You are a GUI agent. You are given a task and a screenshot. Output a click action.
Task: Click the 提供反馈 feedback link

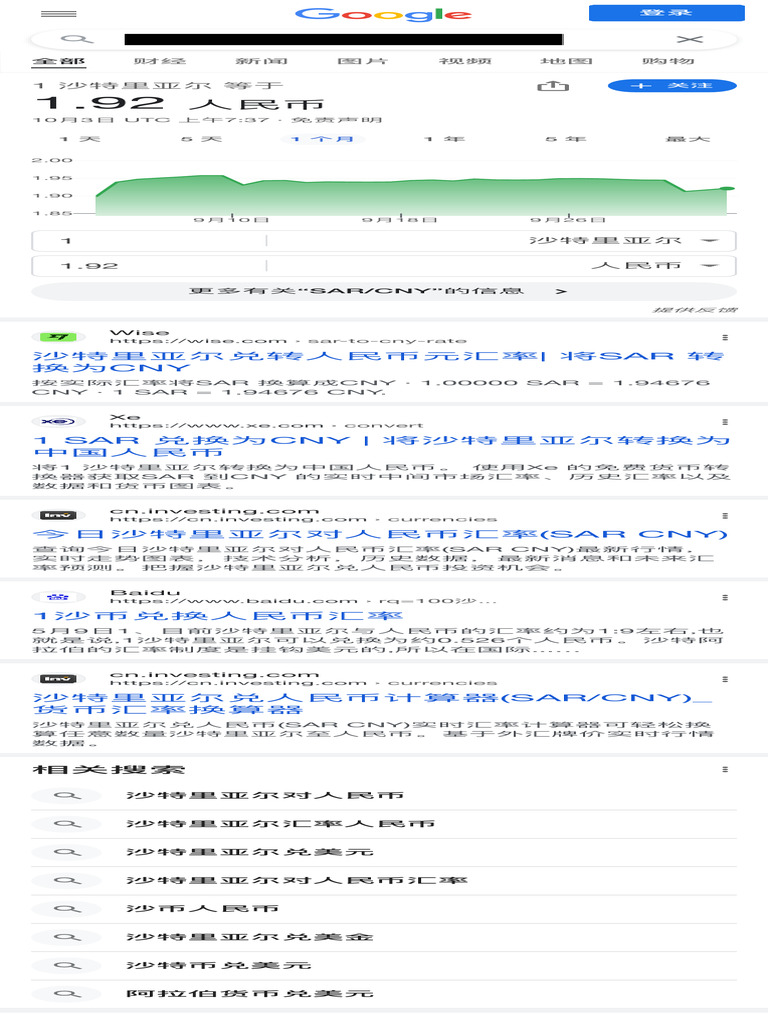pyautogui.click(x=695, y=310)
